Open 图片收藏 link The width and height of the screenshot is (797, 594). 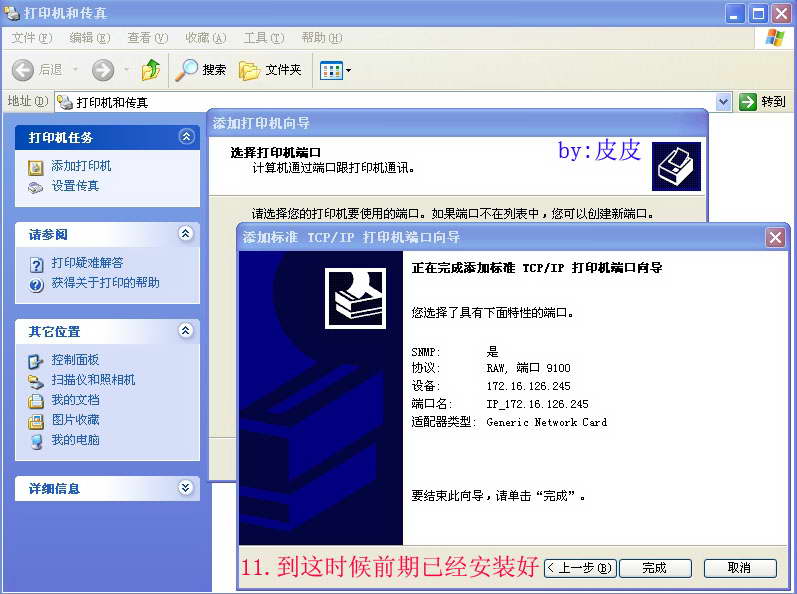[75, 420]
